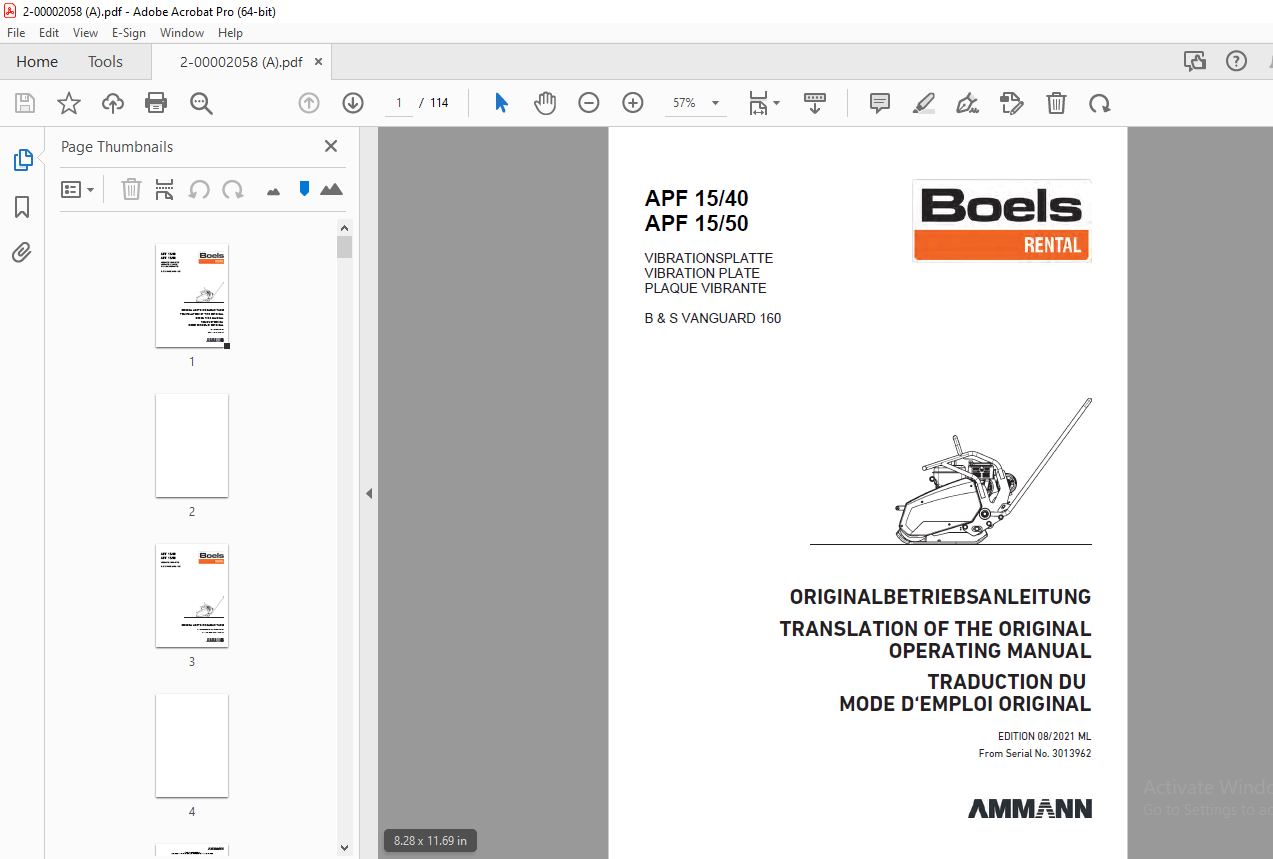The width and height of the screenshot is (1273, 859).
Task: Open the Attachments paperclip panel
Action: click(22, 252)
